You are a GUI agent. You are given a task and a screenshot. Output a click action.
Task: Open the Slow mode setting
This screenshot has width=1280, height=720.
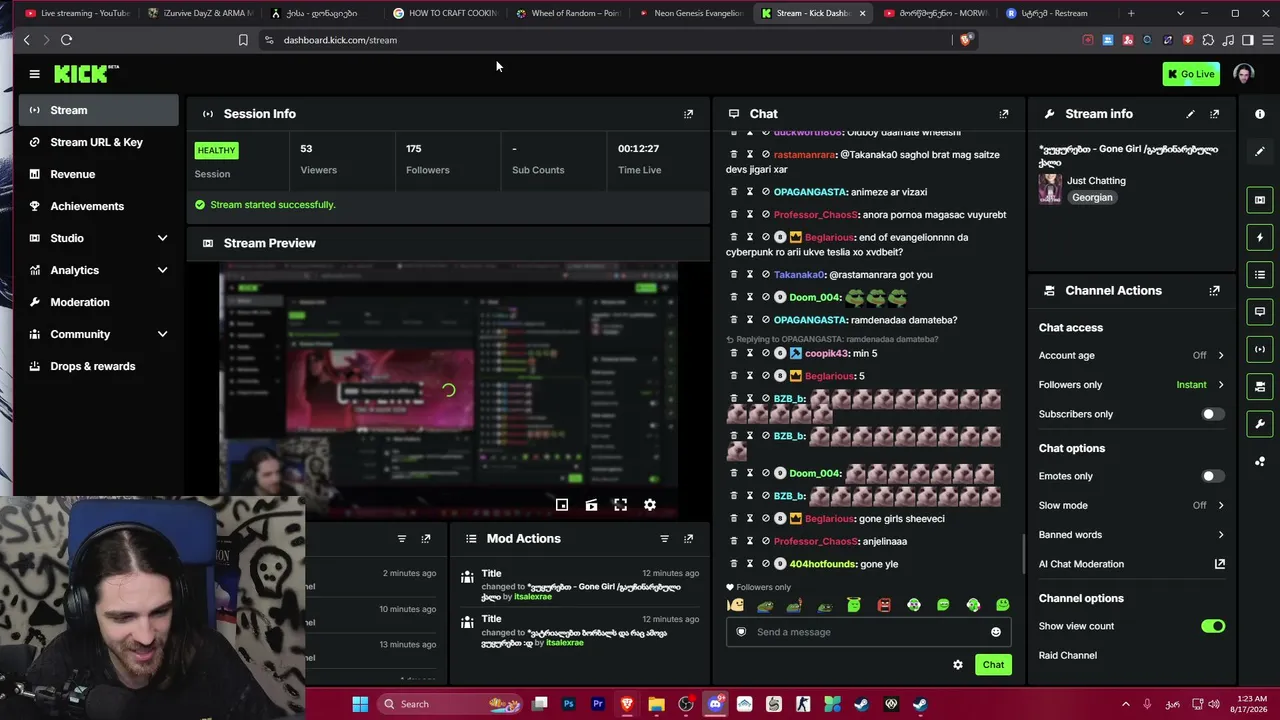(x=1131, y=506)
